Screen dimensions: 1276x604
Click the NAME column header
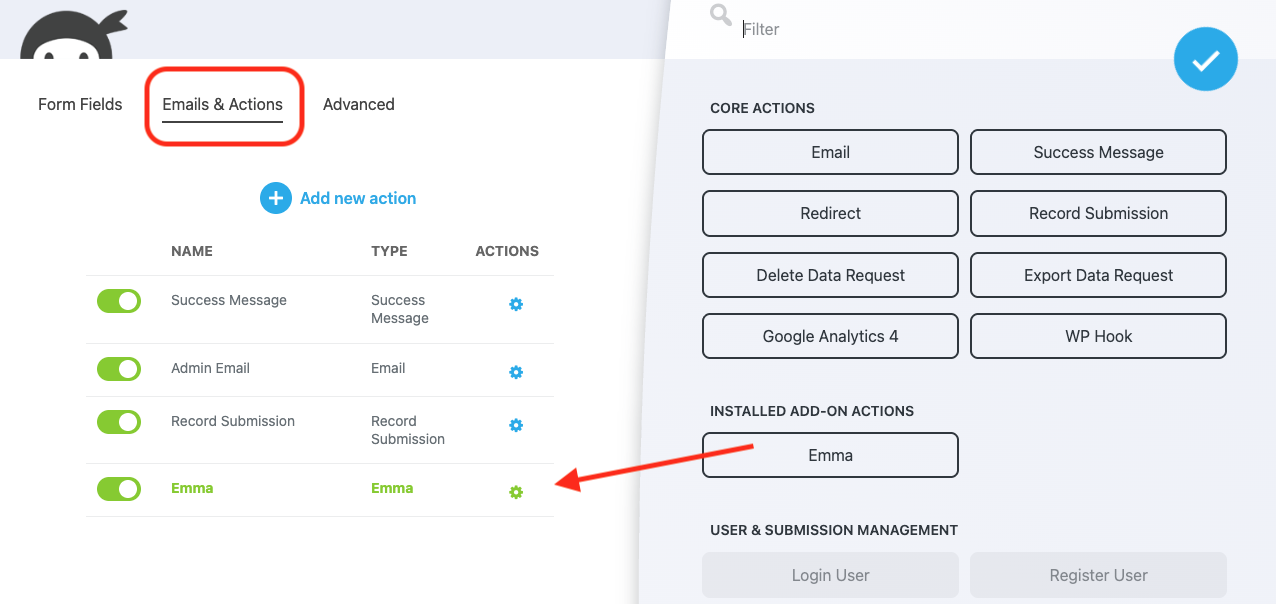coord(192,251)
